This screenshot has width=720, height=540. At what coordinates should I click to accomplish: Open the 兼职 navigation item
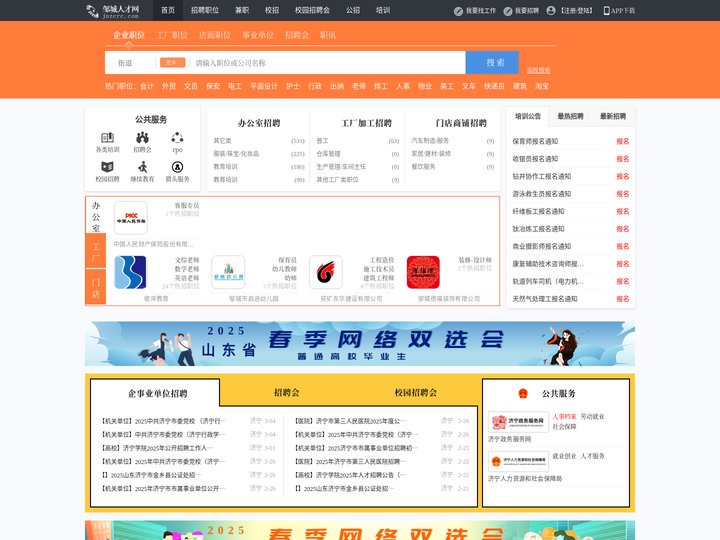[x=242, y=10]
